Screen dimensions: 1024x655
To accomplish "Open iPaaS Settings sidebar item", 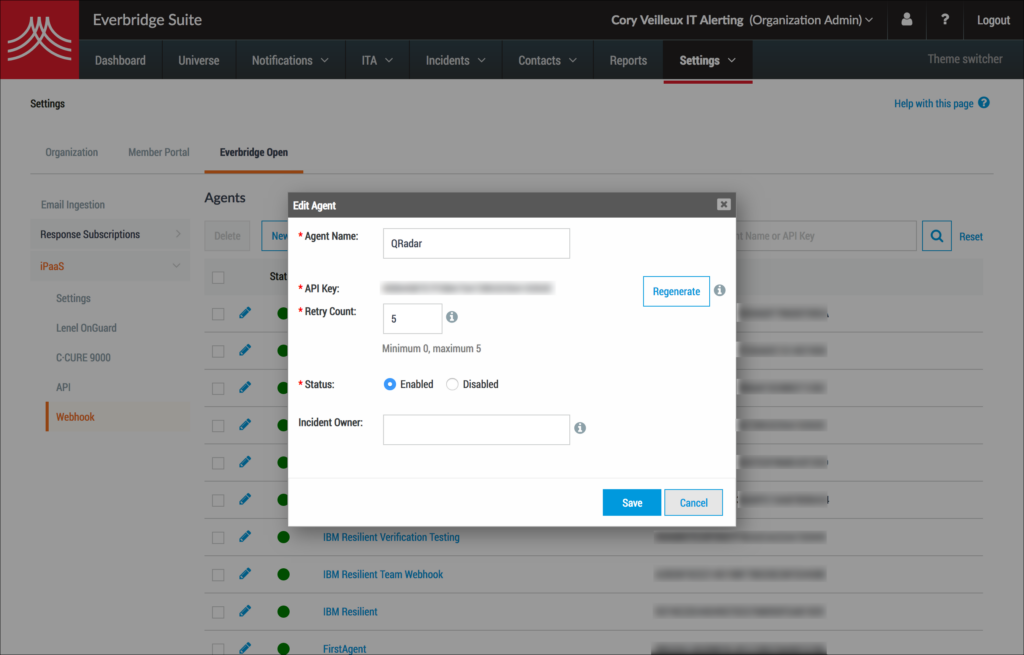I will (x=73, y=298).
